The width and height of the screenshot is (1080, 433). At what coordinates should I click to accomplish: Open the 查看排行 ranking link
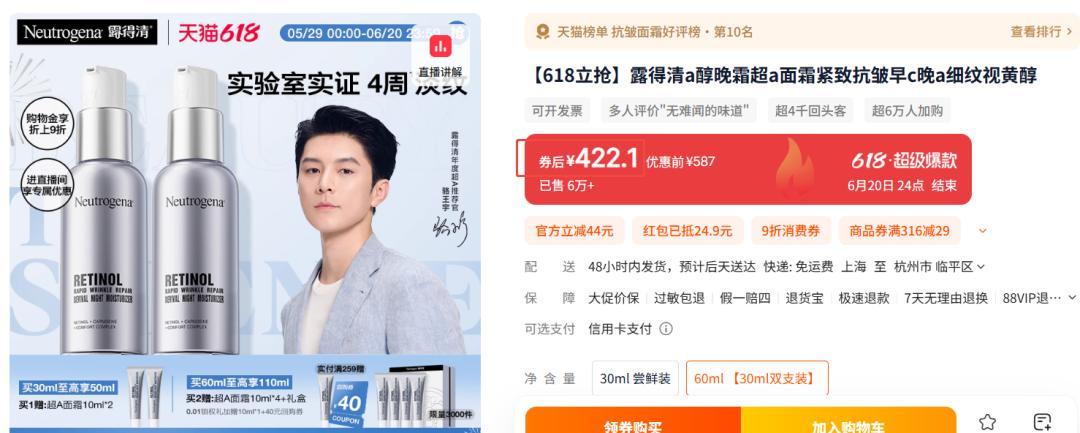(x=1041, y=32)
